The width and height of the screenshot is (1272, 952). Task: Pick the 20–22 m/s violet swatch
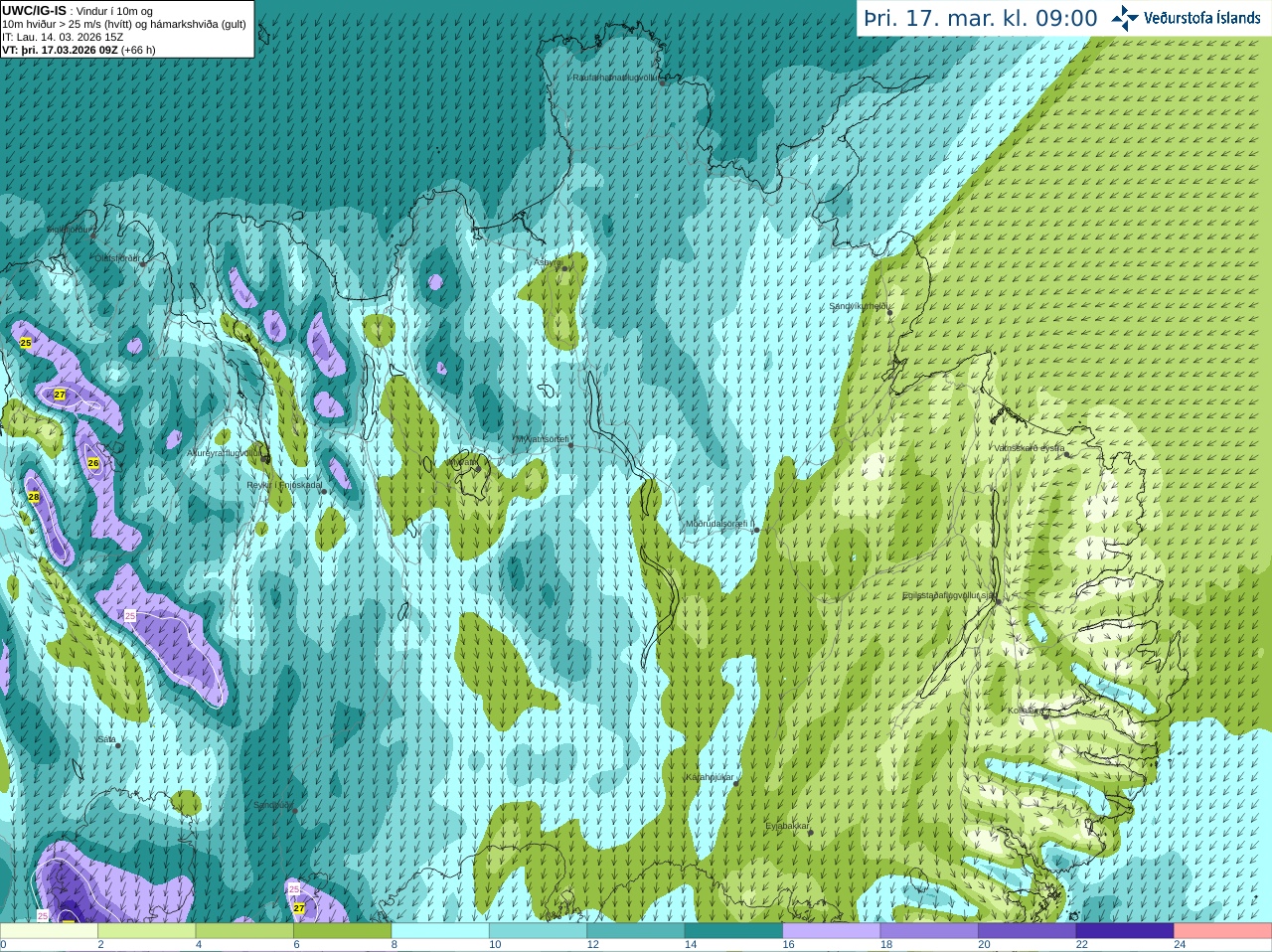click(x=1028, y=931)
